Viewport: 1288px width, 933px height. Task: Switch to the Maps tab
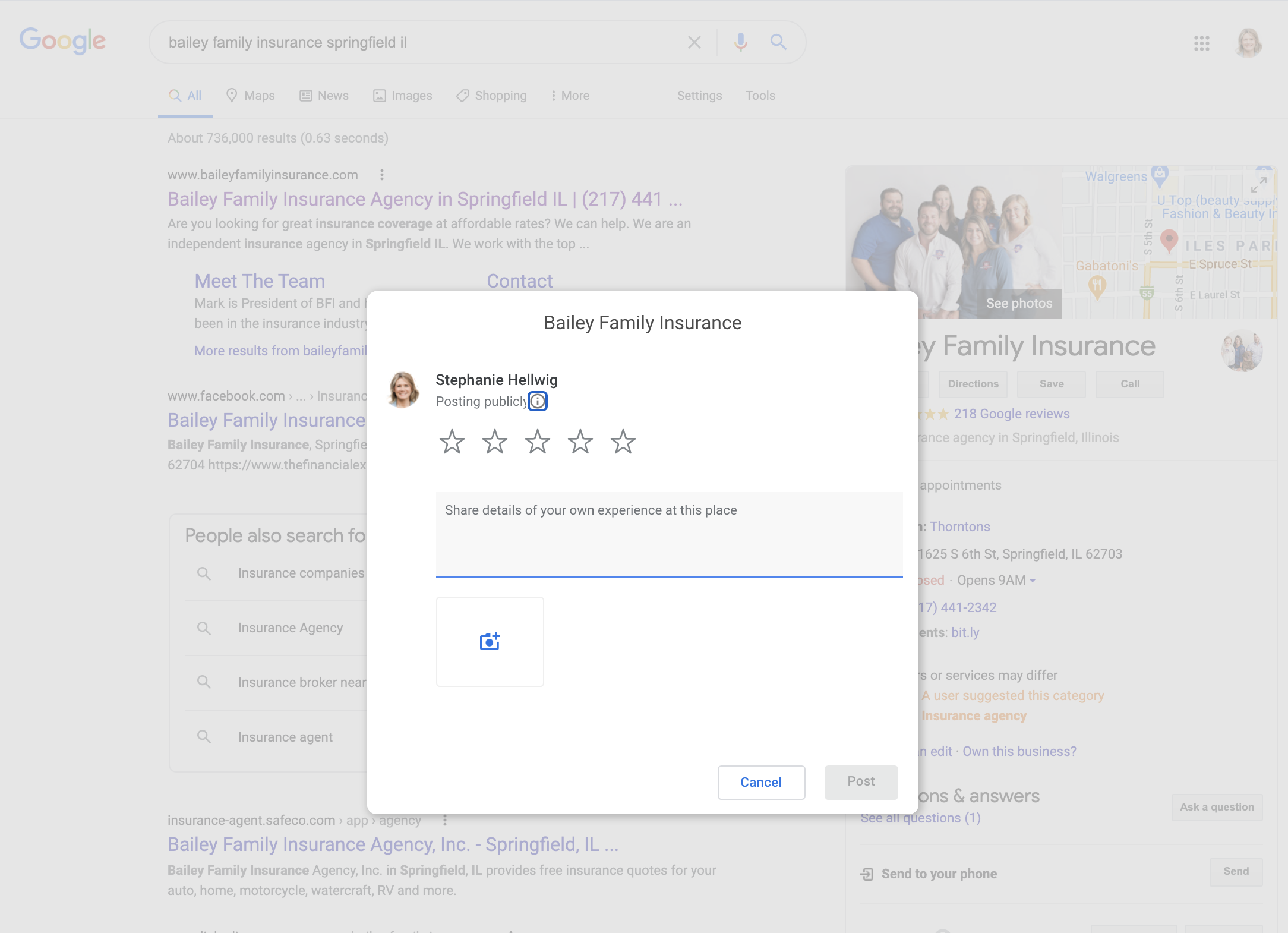[250, 96]
